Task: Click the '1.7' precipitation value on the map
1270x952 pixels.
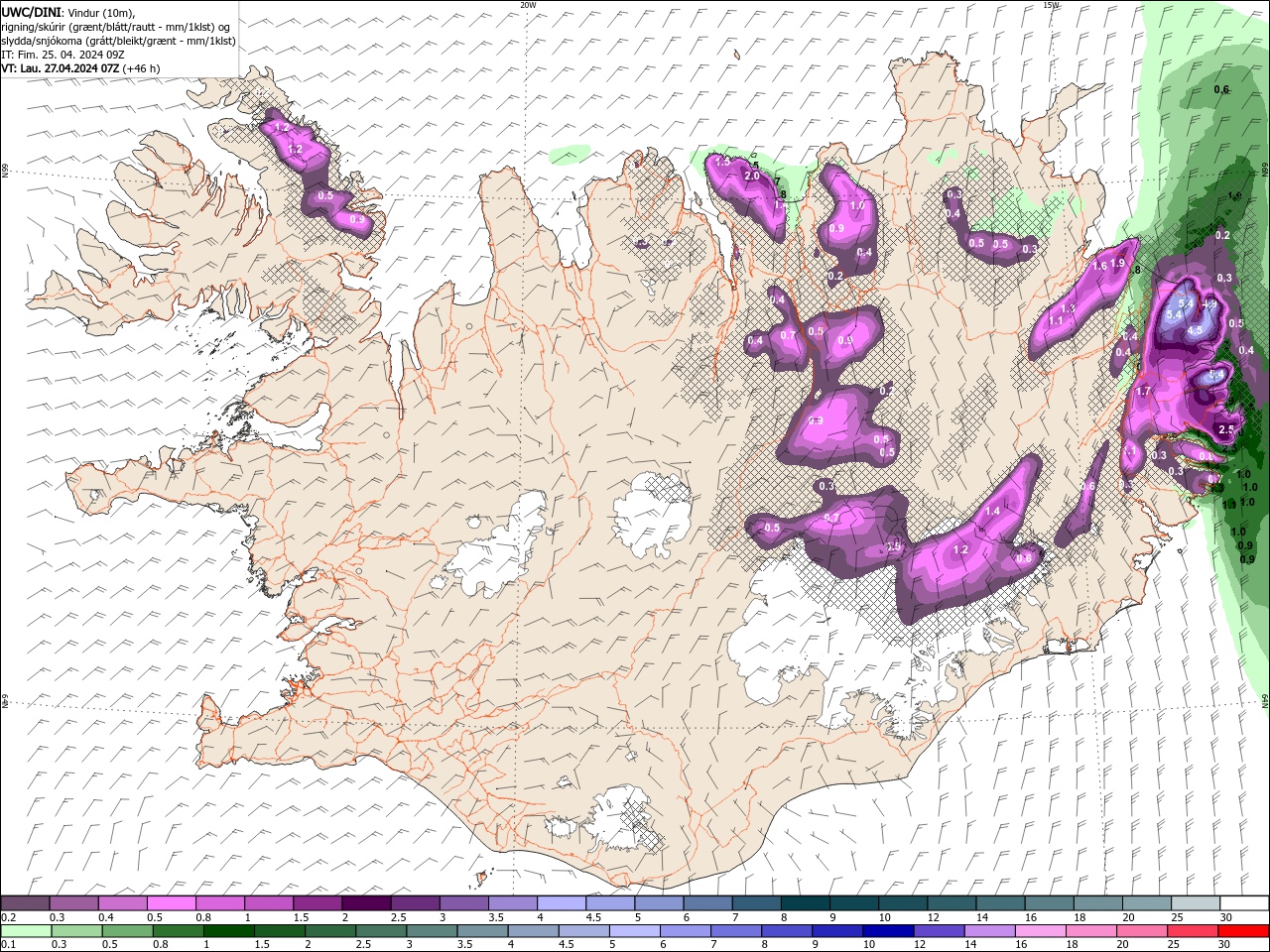Action: point(1142,392)
